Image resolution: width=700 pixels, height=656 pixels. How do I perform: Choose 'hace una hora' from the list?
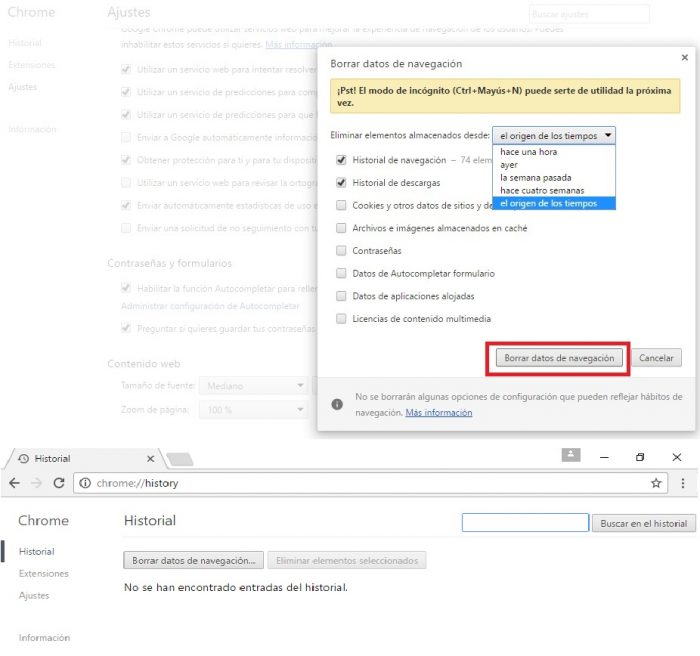click(x=529, y=152)
